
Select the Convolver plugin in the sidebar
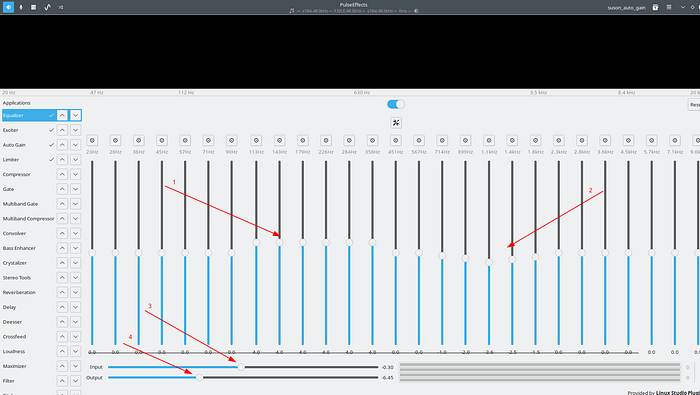(x=28, y=233)
